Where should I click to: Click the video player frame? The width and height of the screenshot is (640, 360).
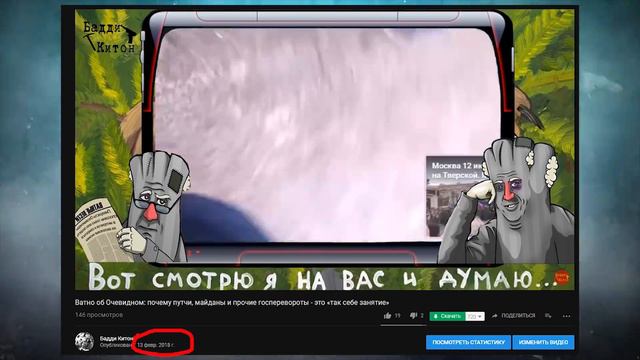324,149
